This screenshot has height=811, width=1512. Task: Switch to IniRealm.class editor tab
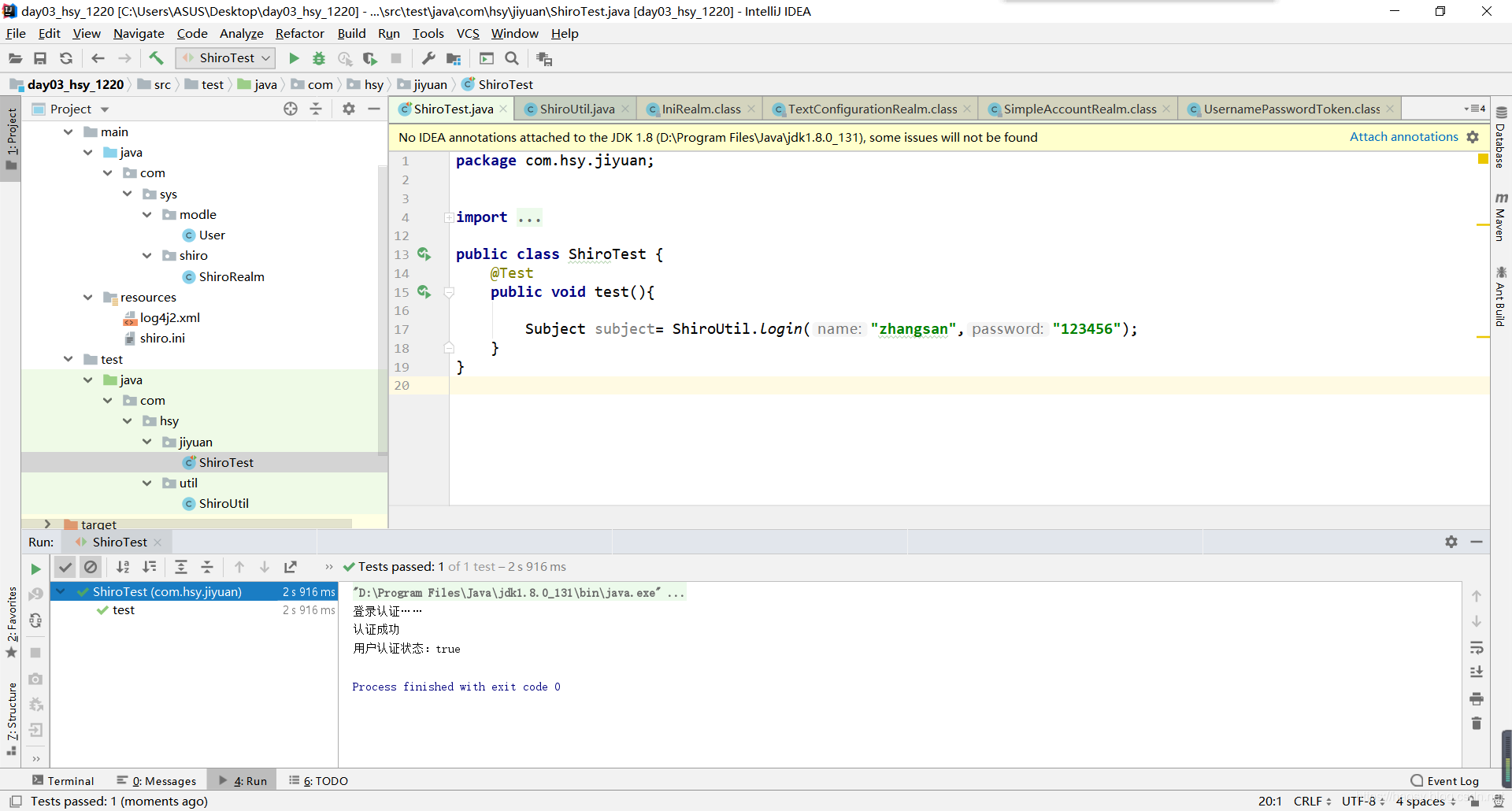point(701,109)
